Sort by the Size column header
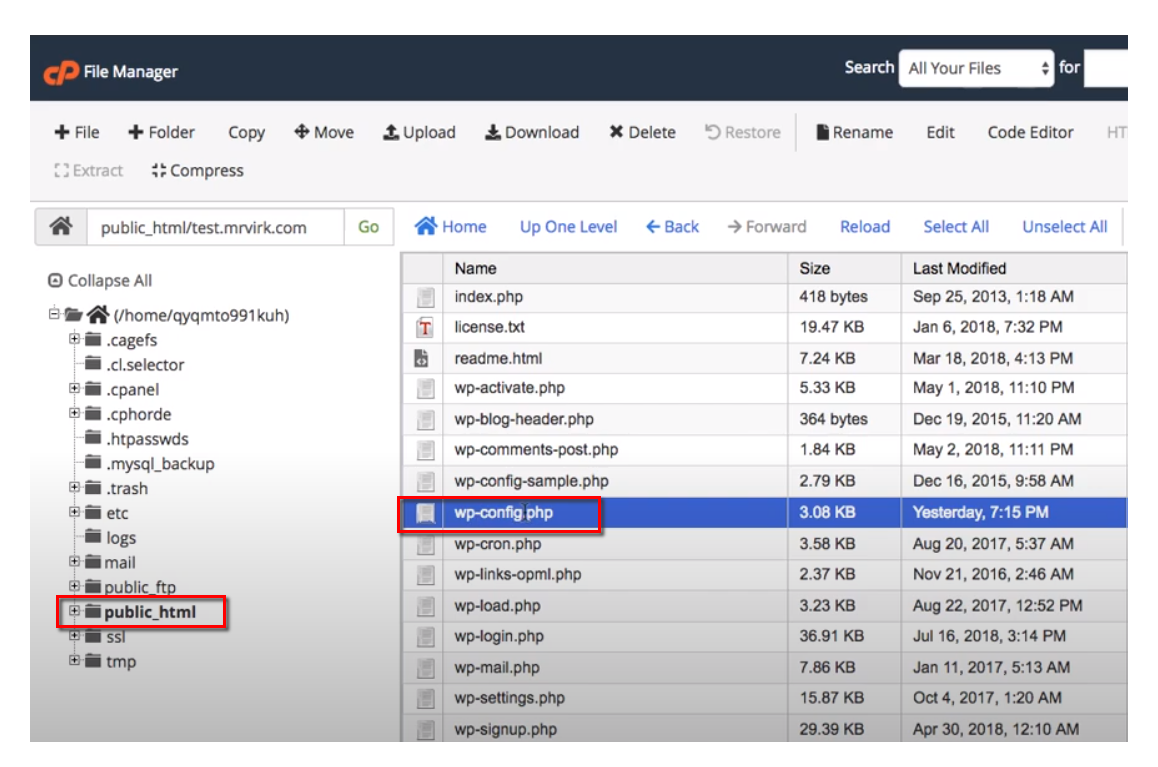1158x767 pixels. [x=844, y=269]
